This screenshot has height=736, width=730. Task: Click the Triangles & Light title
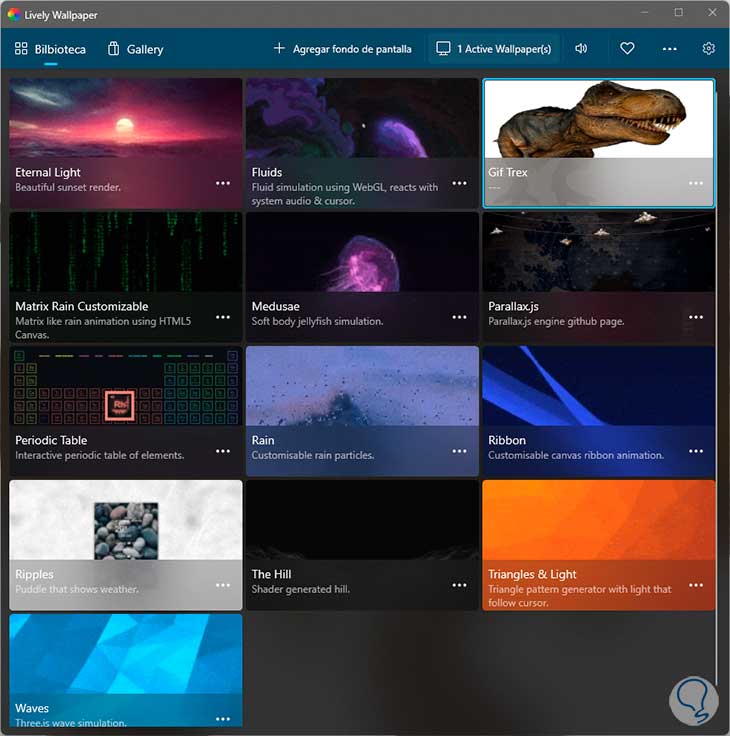coord(532,574)
